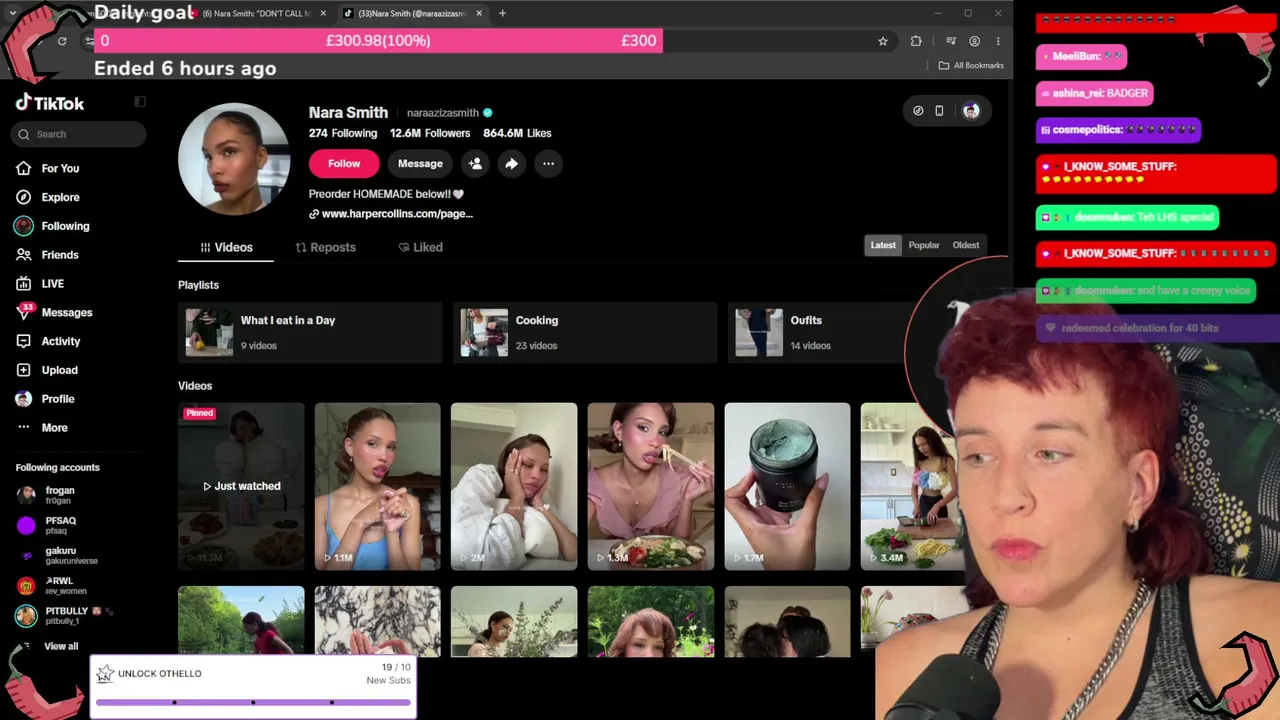The height and width of the screenshot is (720, 1280).
Task: Open the All Bookmarks folder
Action: [971, 66]
